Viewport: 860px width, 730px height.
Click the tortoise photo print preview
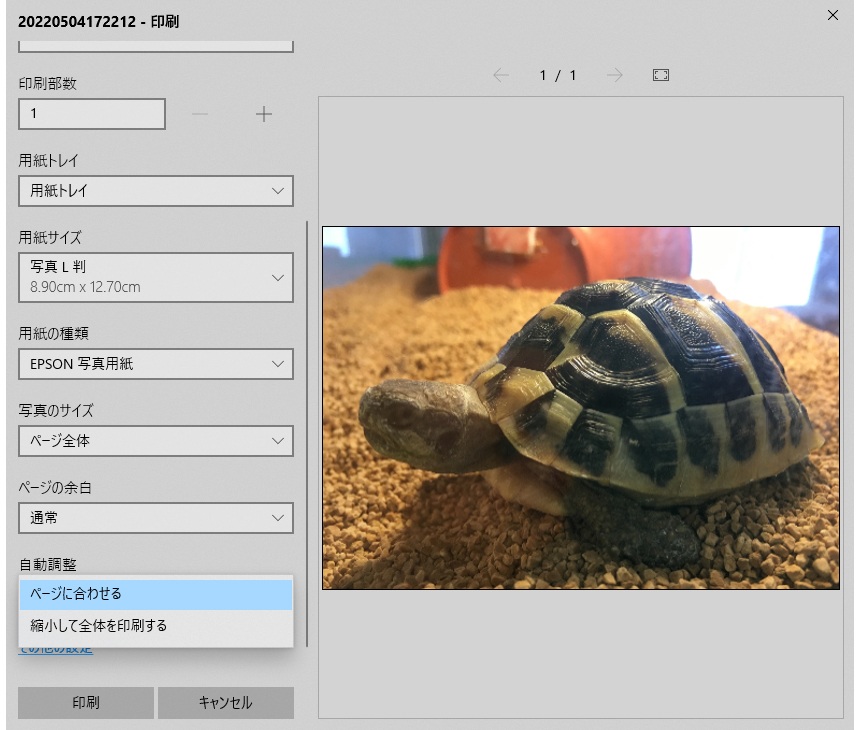click(580, 408)
